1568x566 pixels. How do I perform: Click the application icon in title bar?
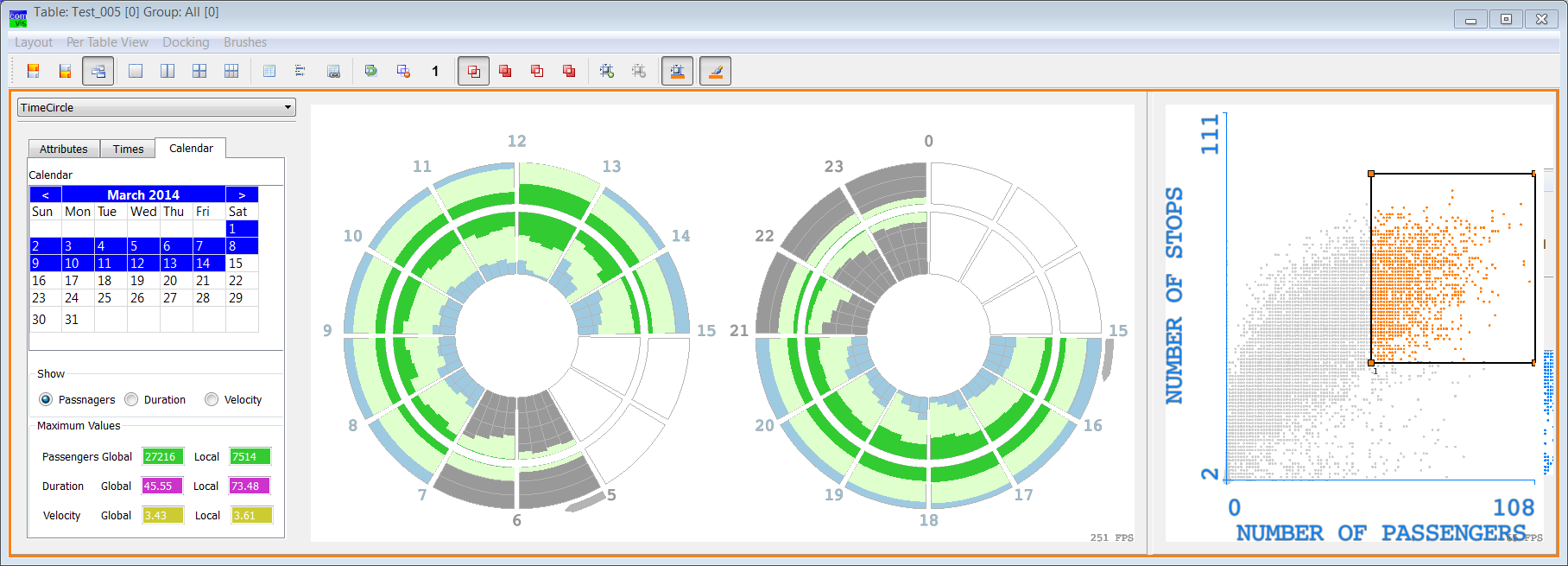click(x=18, y=17)
